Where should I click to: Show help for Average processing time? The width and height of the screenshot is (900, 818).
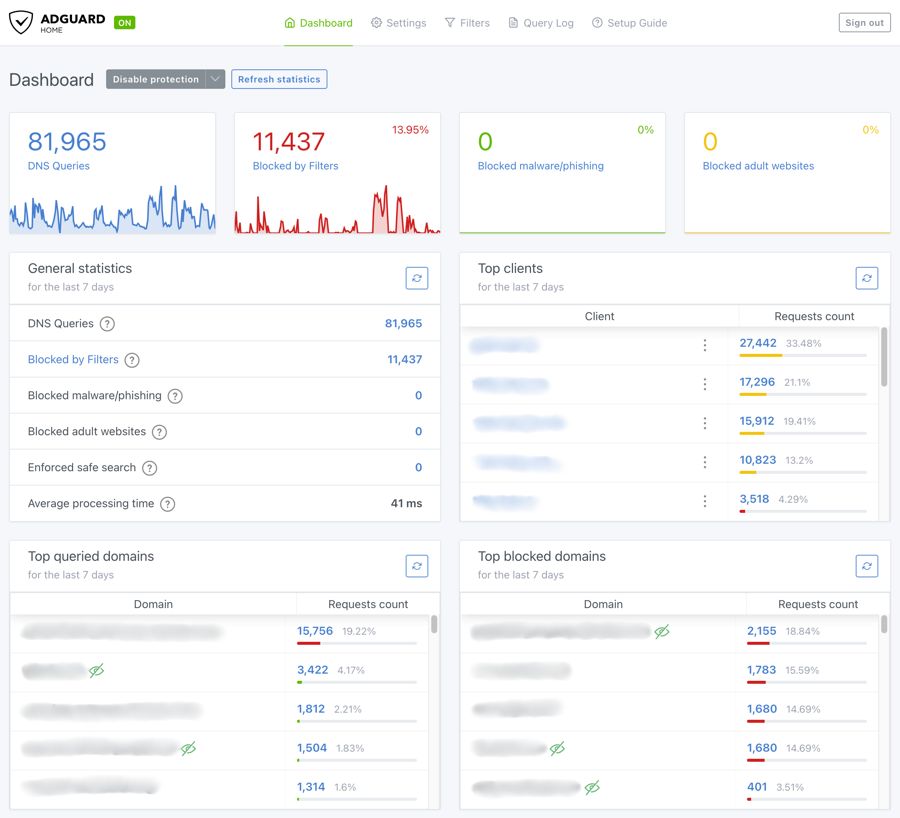(167, 504)
